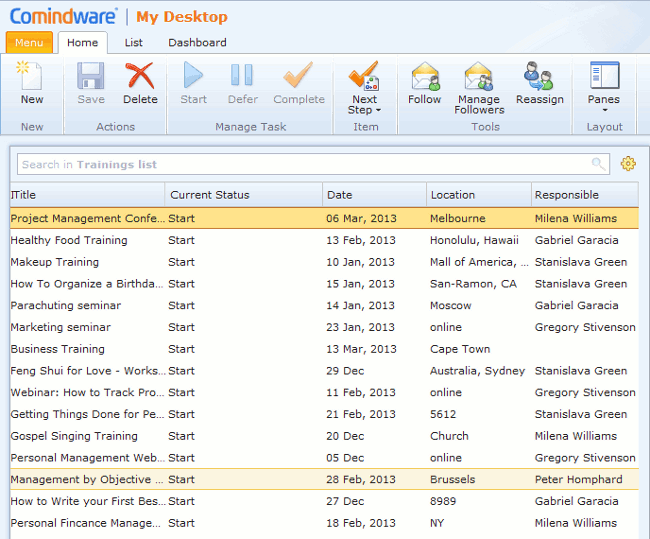650x539 pixels.
Task: Select Personal Management Web... row
Action: (x=324, y=457)
